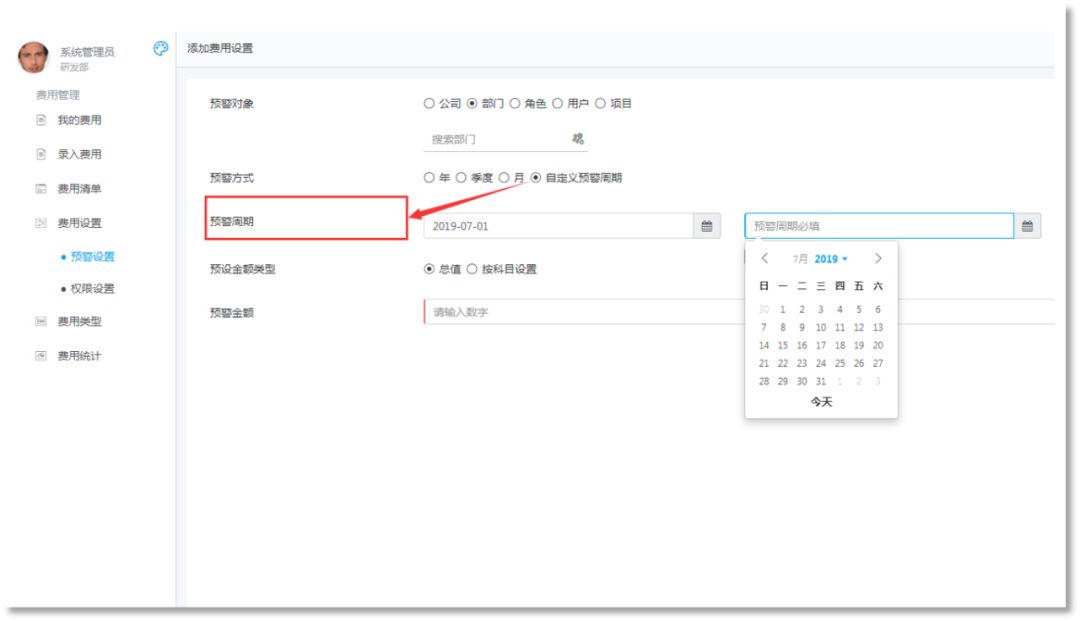Pick July 10 in the calendar
The image size is (1080, 621).
point(821,327)
